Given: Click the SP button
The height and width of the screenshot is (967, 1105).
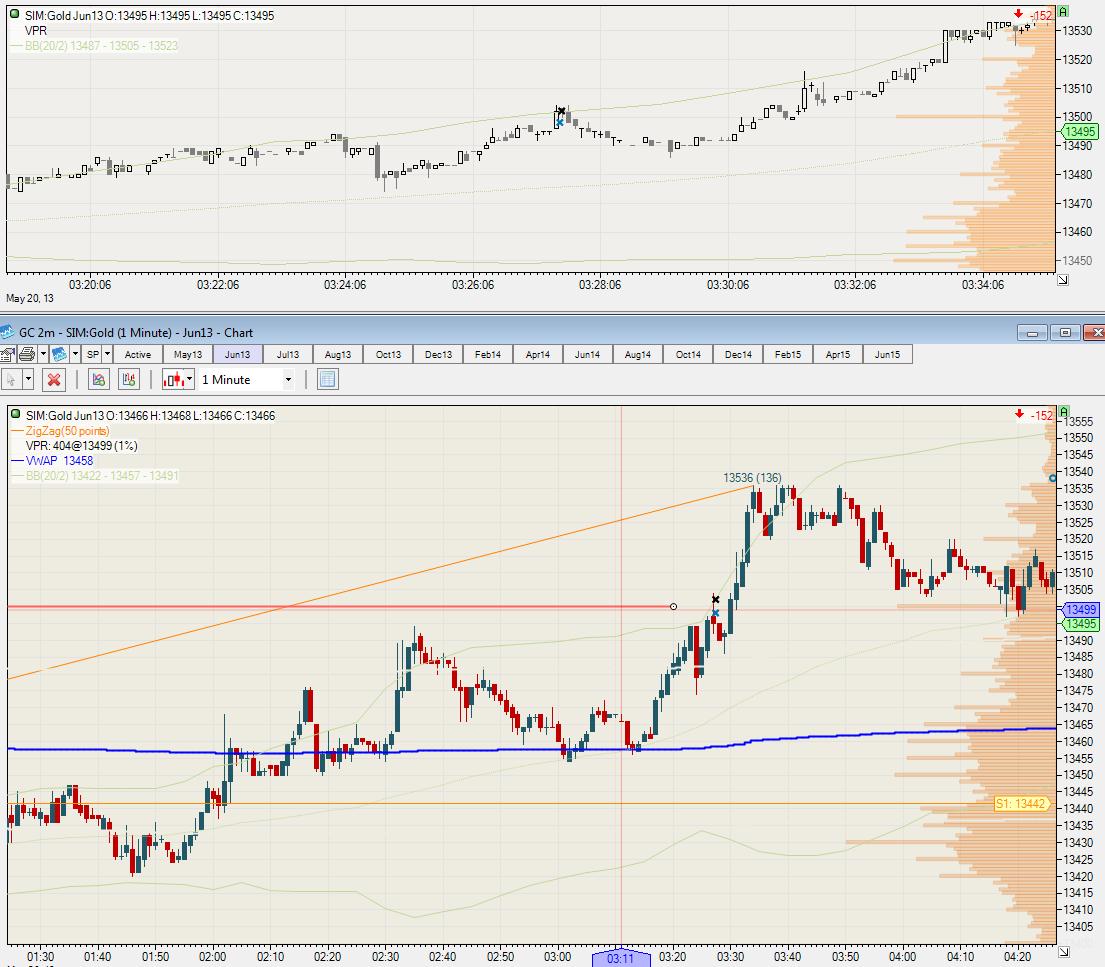Looking at the screenshot, I should tap(93, 354).
